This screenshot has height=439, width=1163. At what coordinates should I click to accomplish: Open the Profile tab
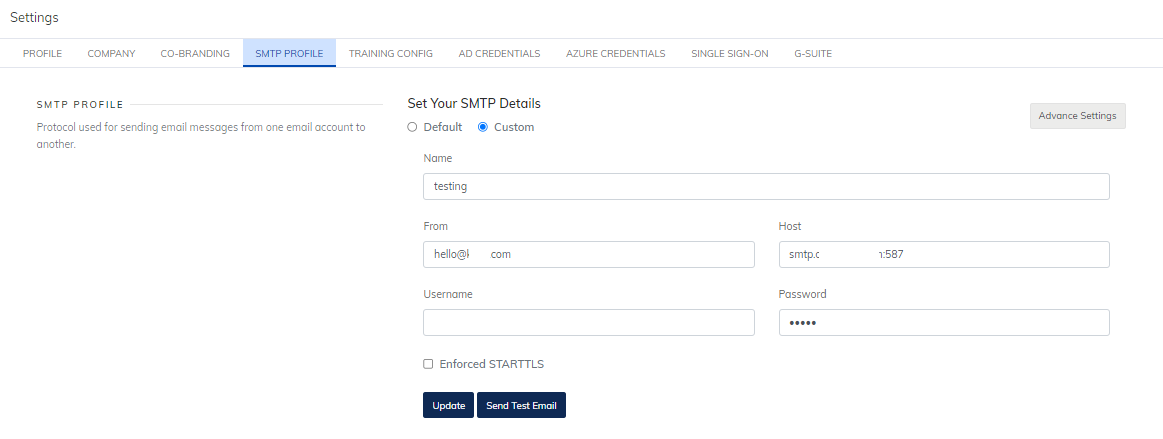pos(42,53)
